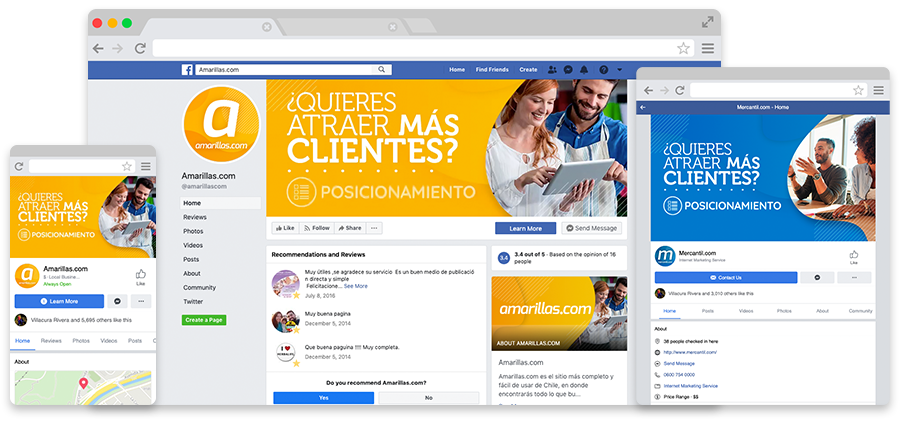Open the Messenger icon in the Facebook top bar
This screenshot has height=427, width=900.
568,69
